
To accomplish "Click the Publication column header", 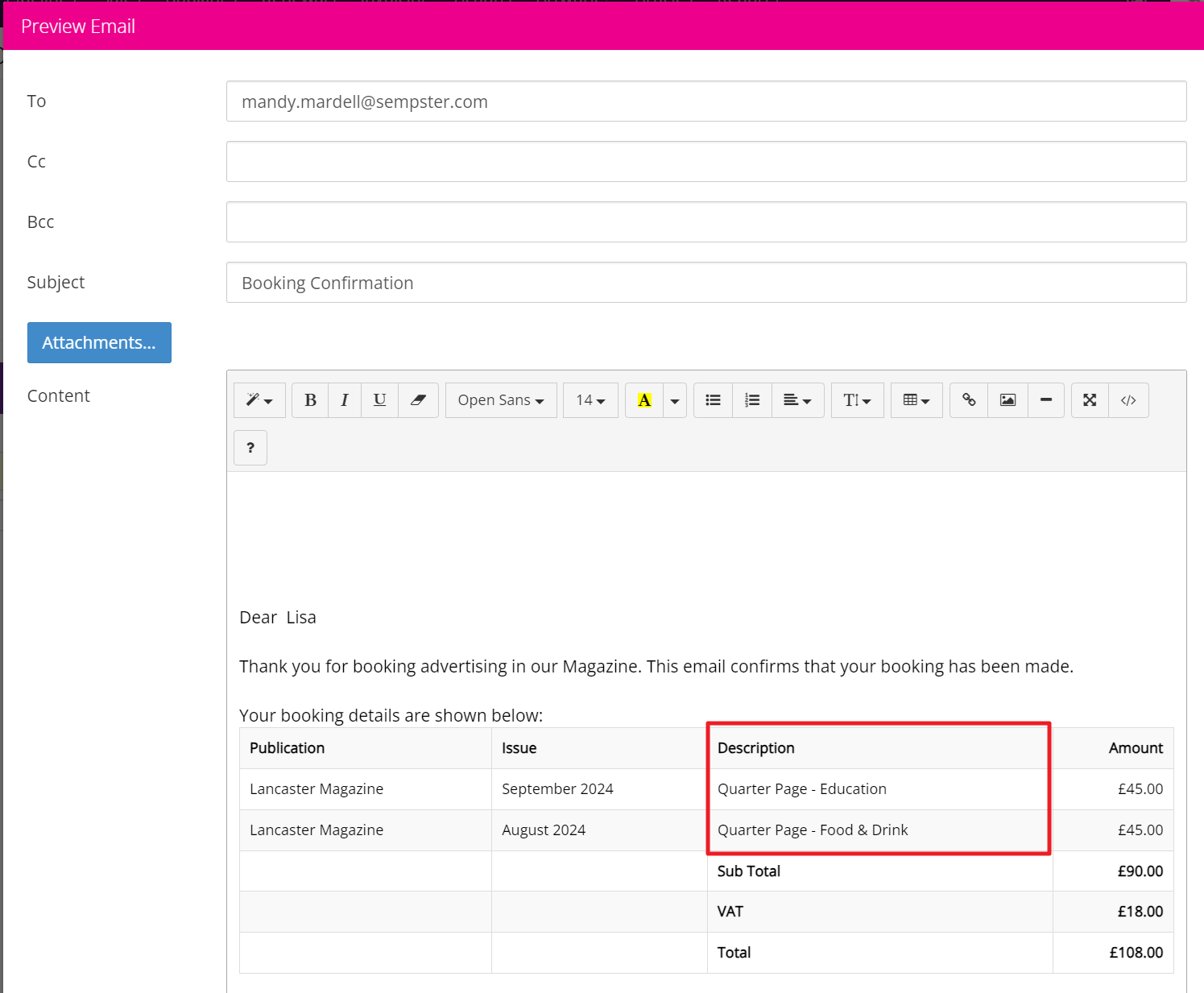I will 366,748.
